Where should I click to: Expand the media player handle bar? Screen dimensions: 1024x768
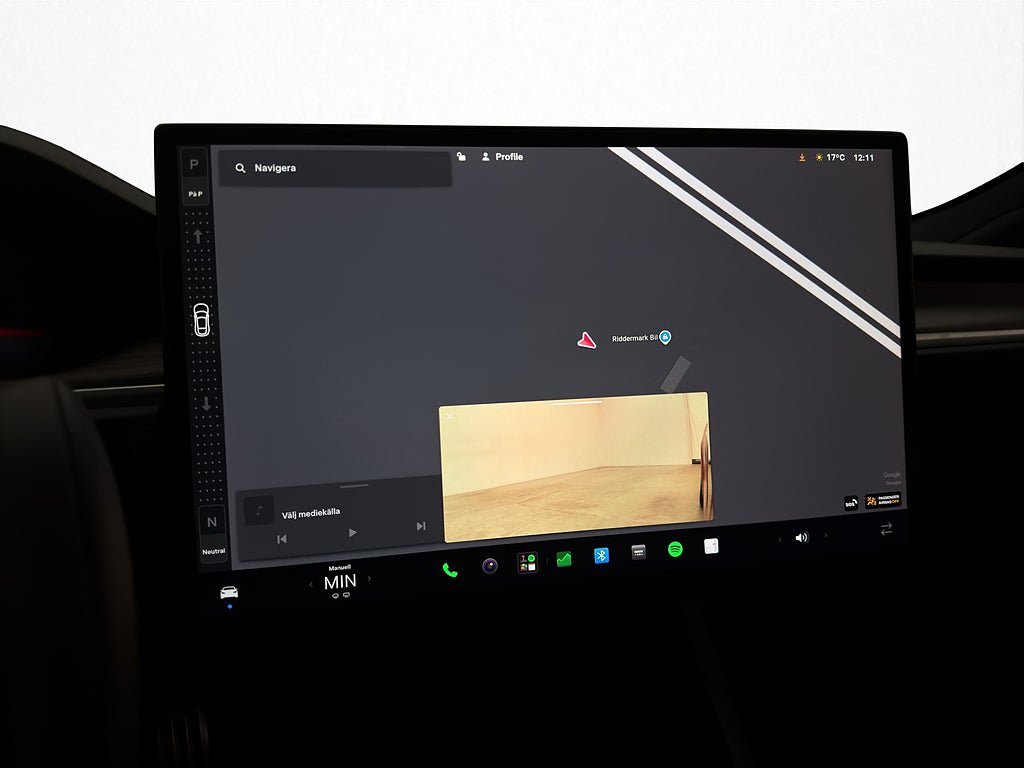[x=354, y=485]
